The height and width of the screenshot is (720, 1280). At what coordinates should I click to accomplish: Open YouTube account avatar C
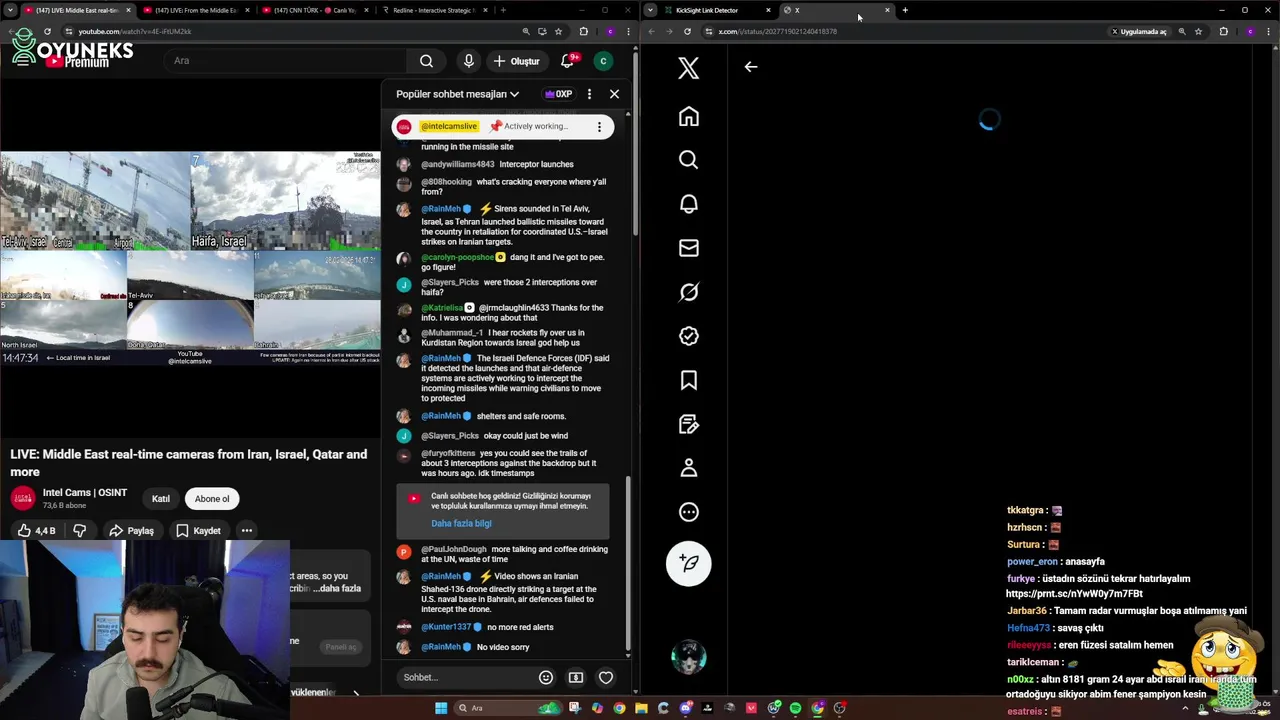click(603, 61)
